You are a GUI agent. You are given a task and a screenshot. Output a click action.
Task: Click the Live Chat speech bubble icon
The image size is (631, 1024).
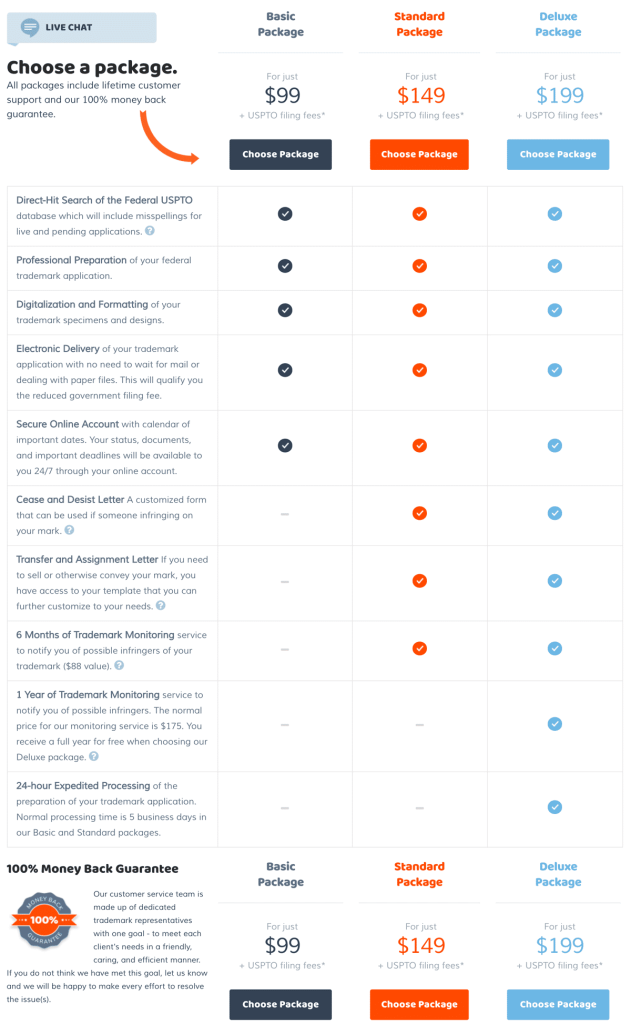[x=31, y=27]
